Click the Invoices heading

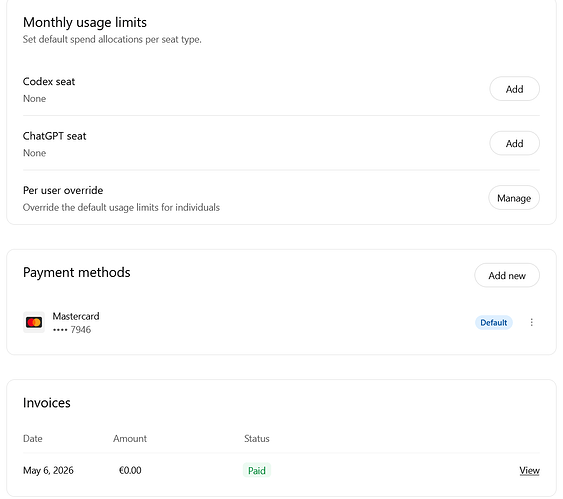point(47,403)
